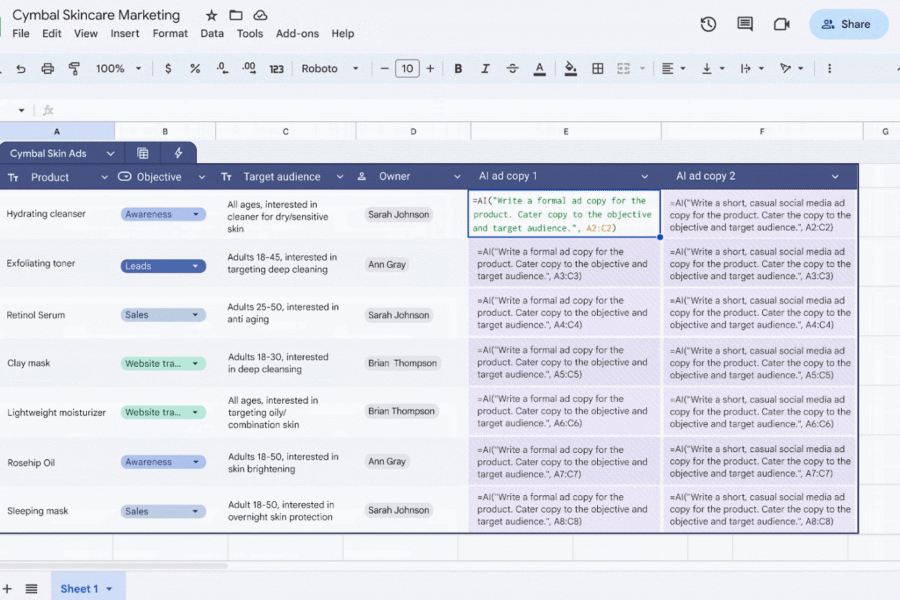
Task: Click the font size field showing 10
Action: [x=407, y=69]
